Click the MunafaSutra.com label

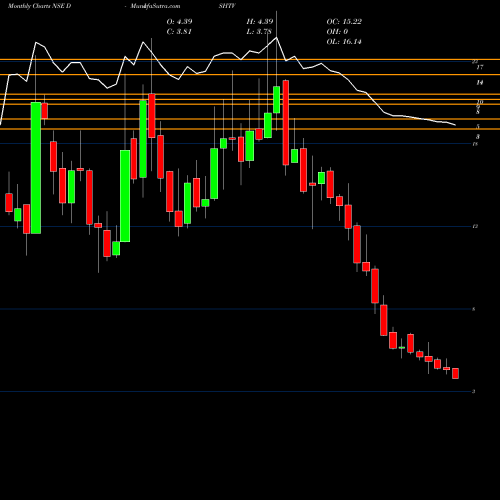155,6
